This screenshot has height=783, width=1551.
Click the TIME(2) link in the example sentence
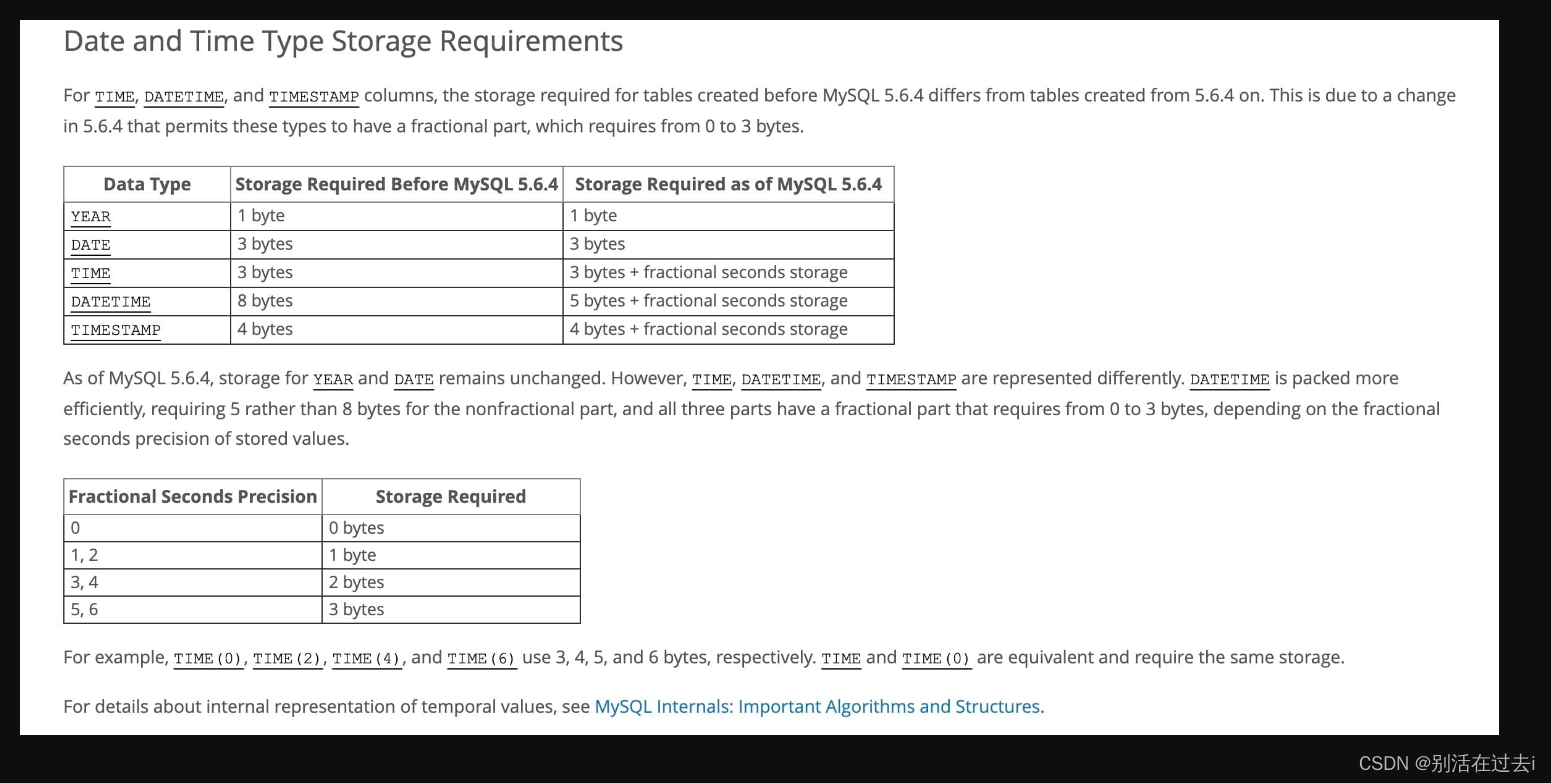(x=287, y=659)
